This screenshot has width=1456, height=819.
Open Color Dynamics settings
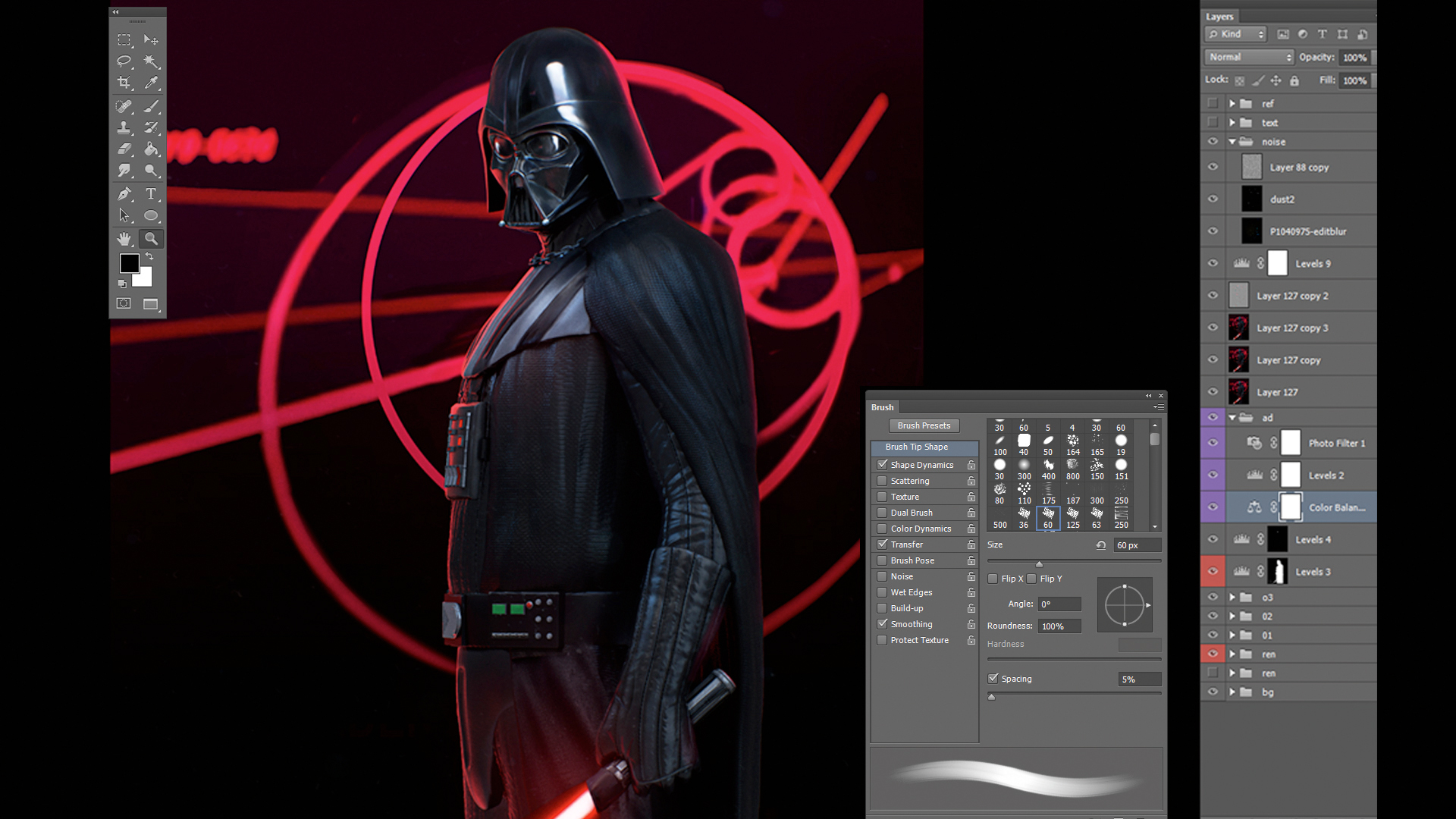point(921,529)
